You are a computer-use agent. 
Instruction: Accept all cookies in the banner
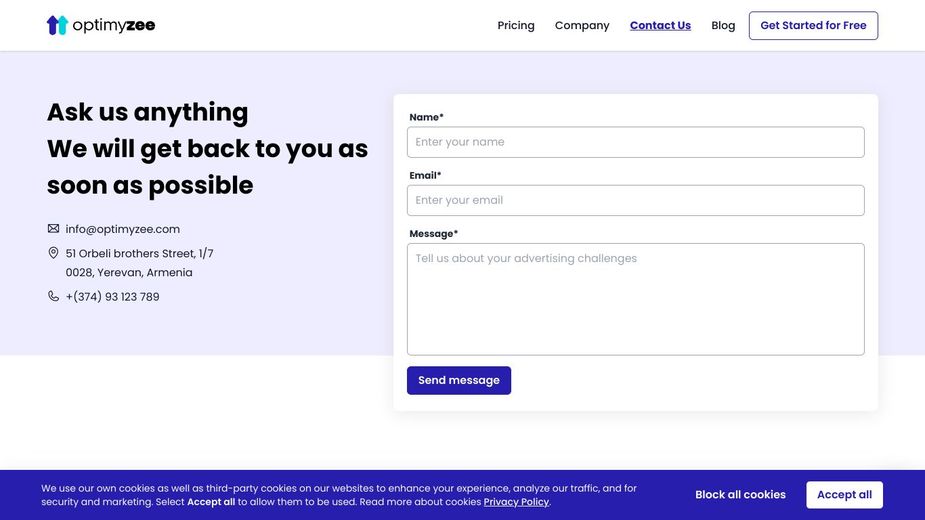point(844,495)
